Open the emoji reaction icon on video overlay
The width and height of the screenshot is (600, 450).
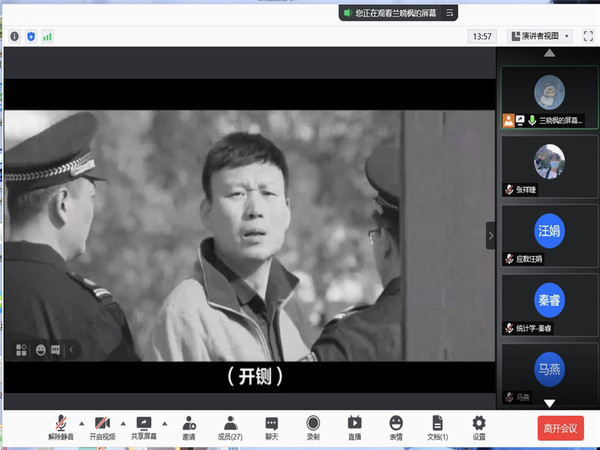point(41,350)
